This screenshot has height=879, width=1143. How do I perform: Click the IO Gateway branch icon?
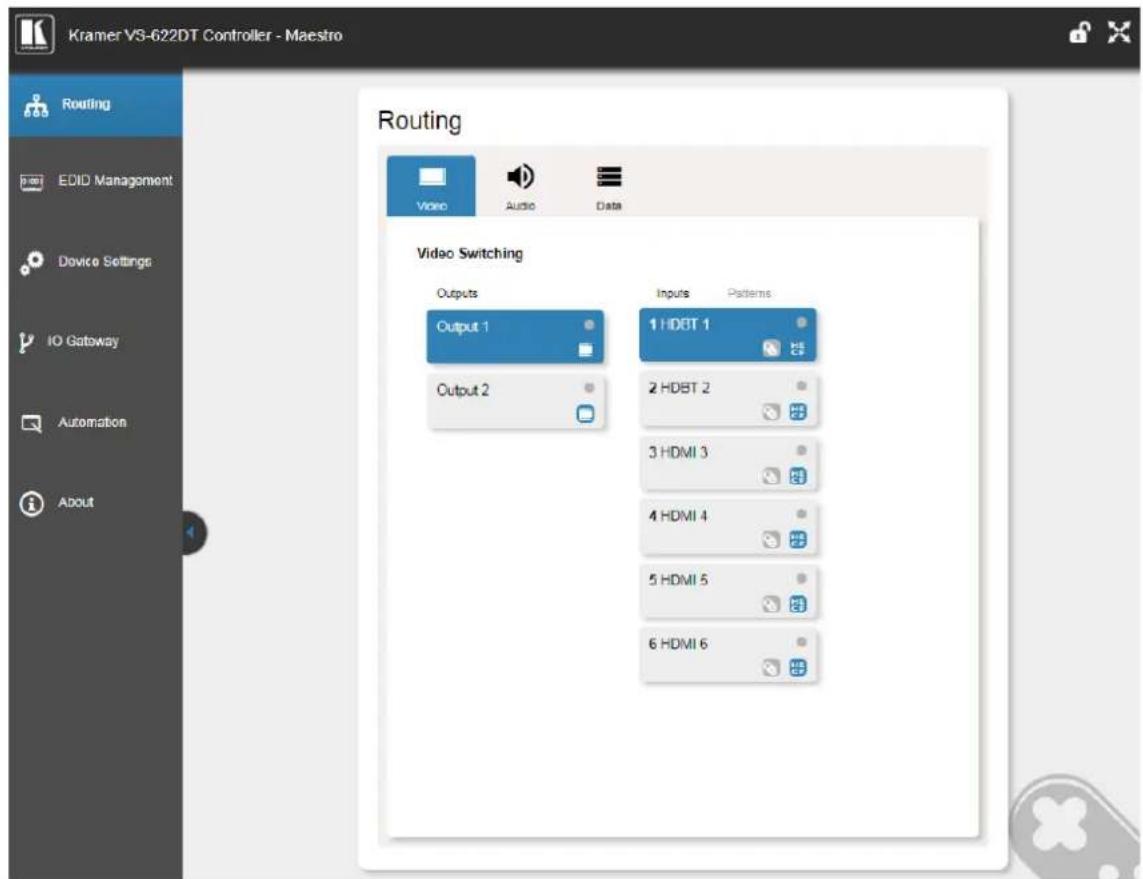(x=26, y=342)
